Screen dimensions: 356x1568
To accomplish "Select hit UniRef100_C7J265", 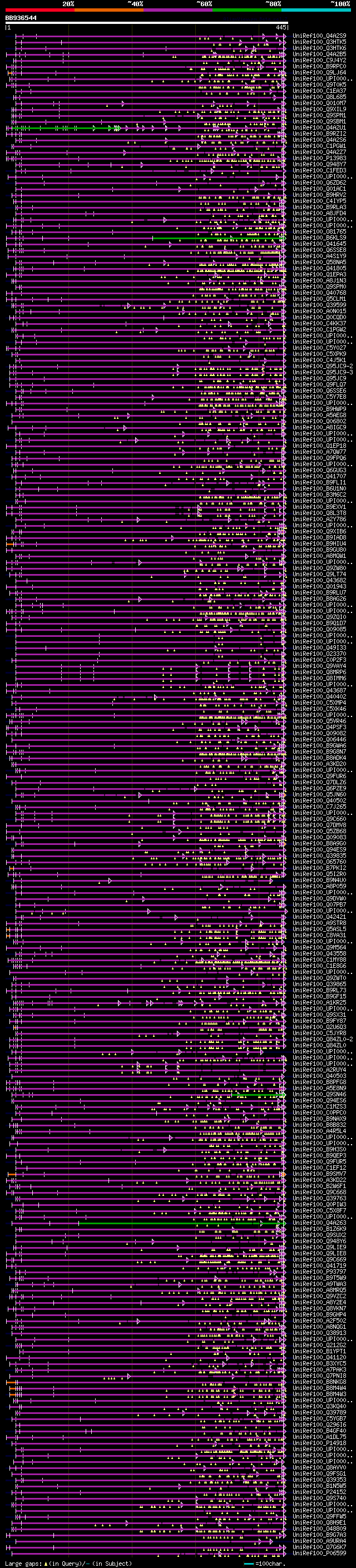I will [x=319, y=807].
